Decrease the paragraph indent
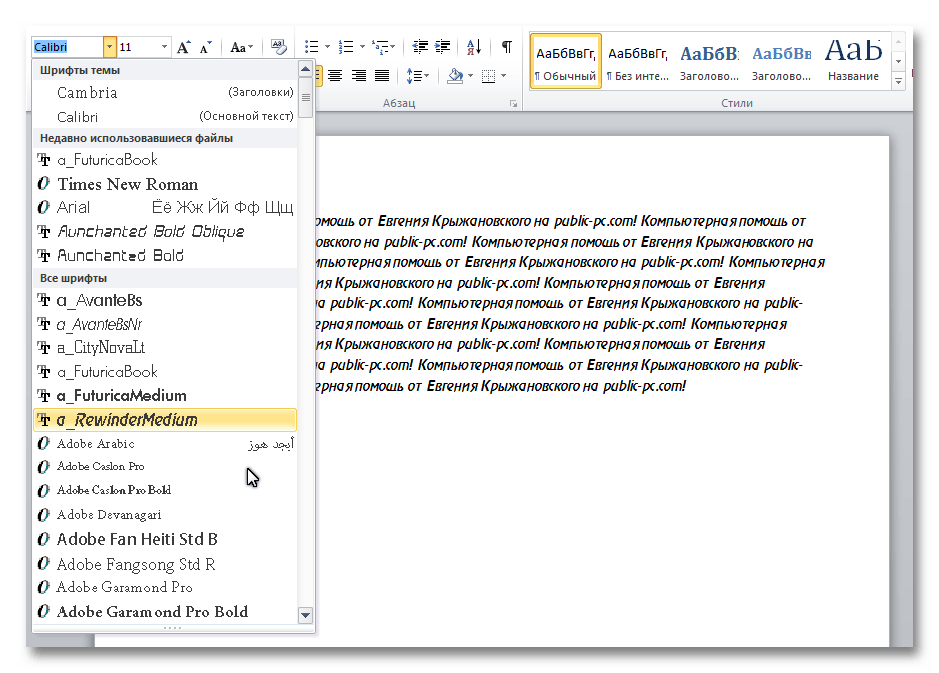 point(420,47)
